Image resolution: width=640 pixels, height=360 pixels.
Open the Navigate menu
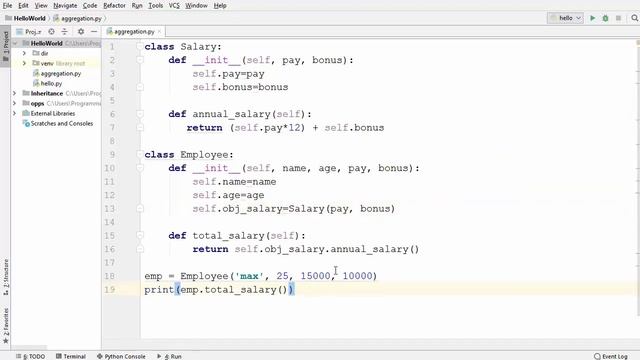click(65, 6)
